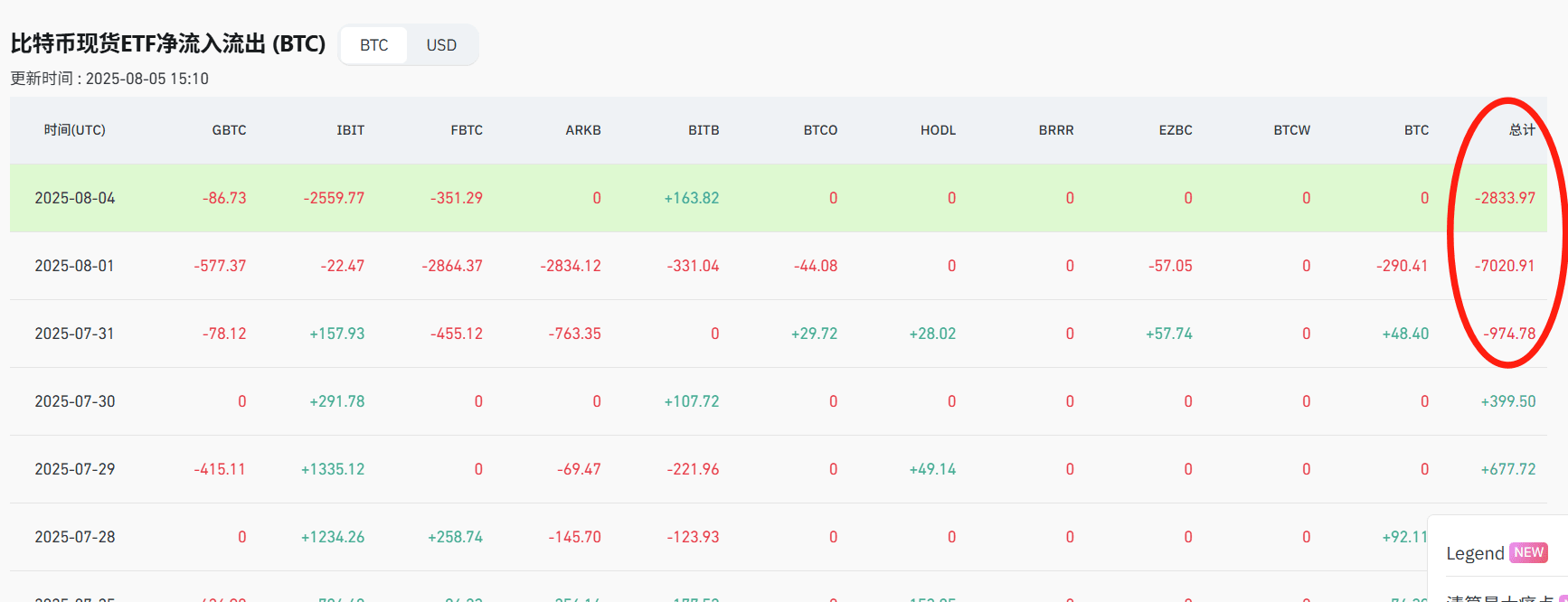
Task: Click the 更新时间 2025-08-05 15:10 timestamp
Action: (109, 79)
